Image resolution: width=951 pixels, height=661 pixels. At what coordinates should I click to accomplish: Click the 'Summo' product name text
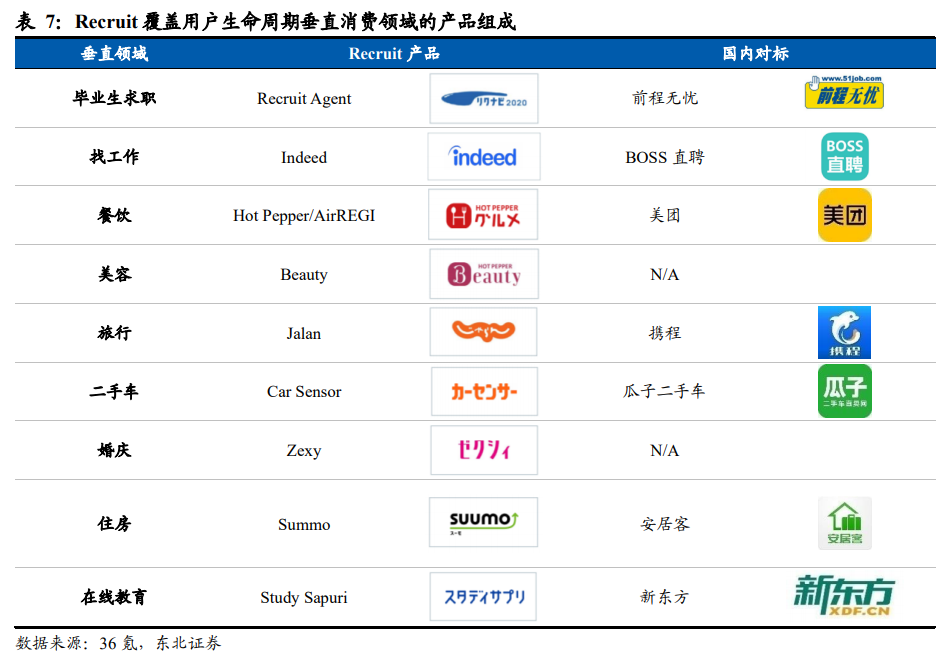click(304, 524)
